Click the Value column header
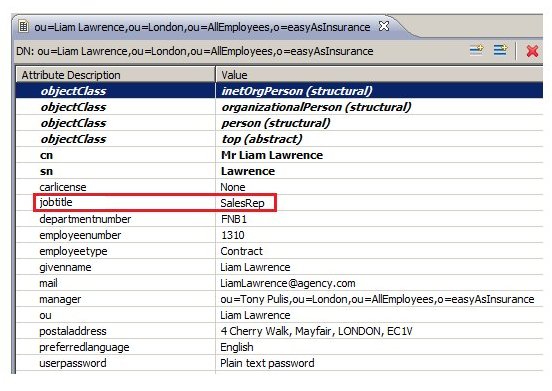Screen dimensions: 552x391 point(379,75)
